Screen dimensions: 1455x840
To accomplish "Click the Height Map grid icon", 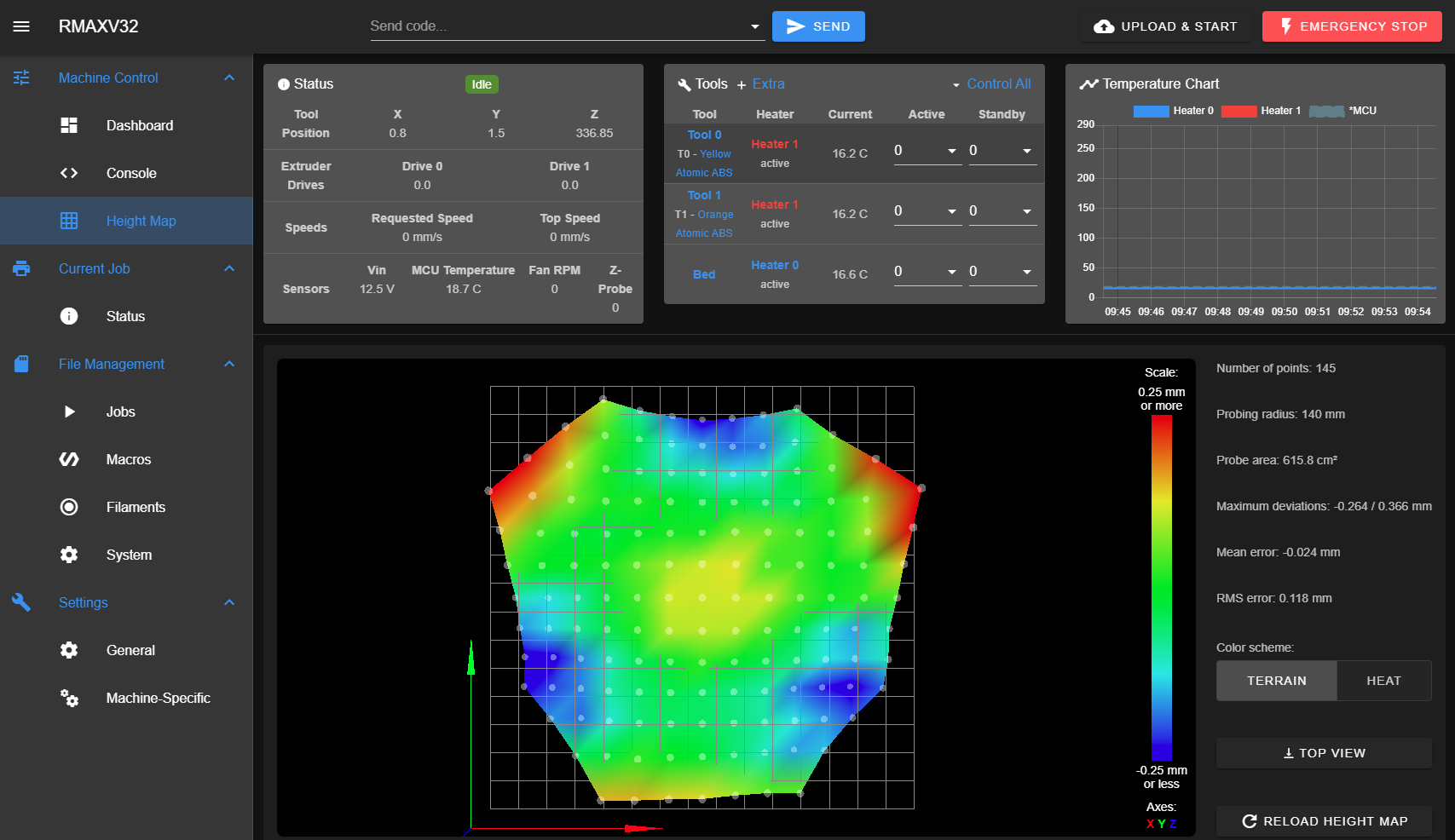I will coord(69,221).
